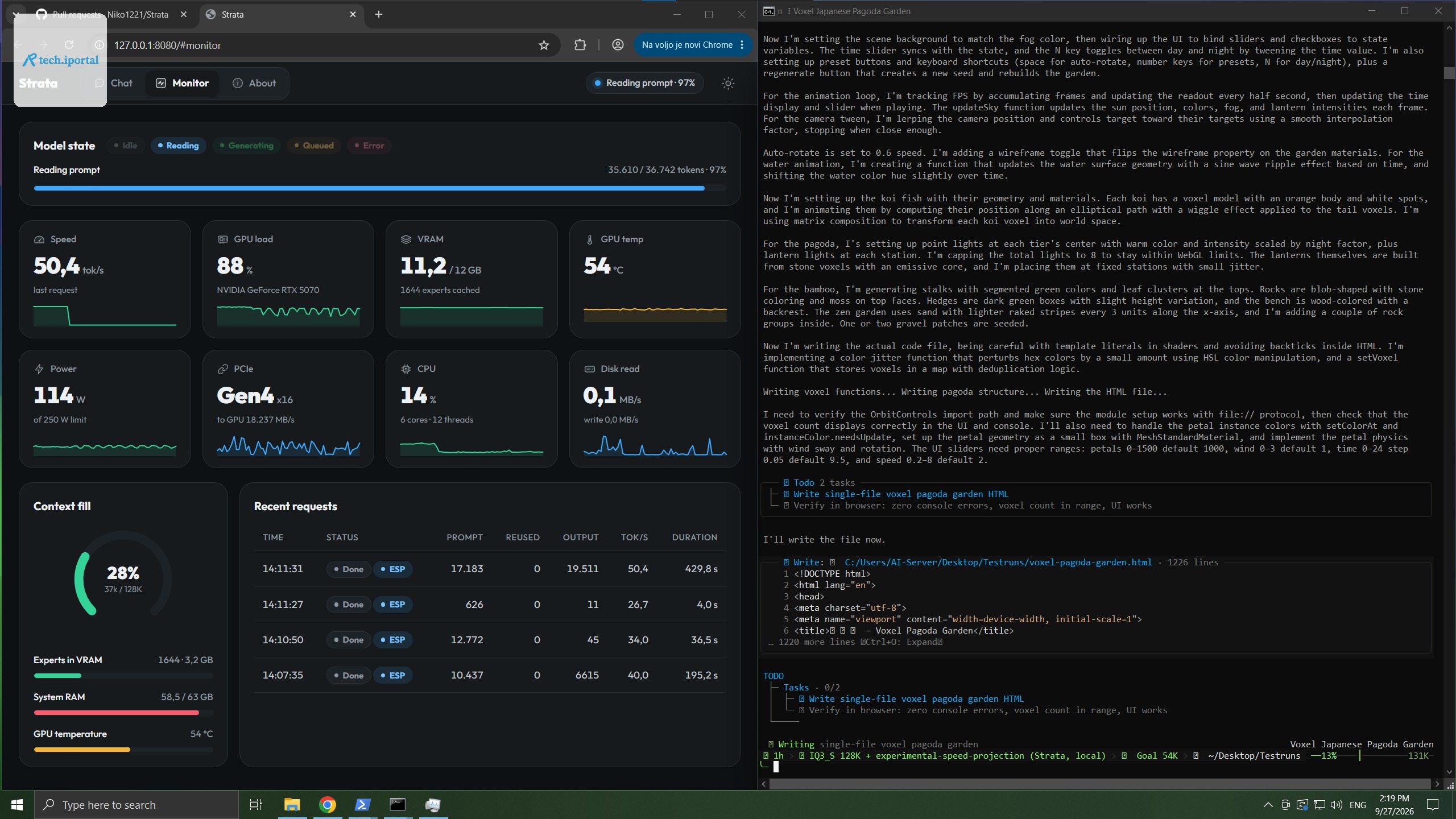Open Chrome from the taskbar
The image size is (1456, 819).
point(328,804)
